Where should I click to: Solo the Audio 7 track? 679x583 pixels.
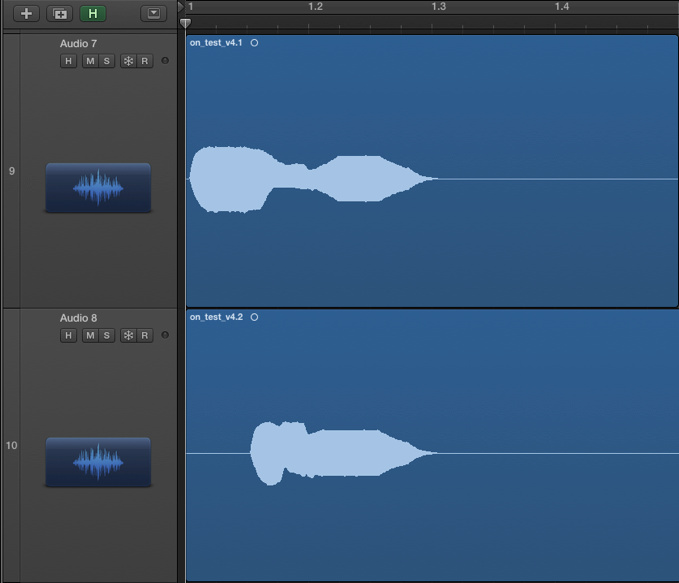click(107, 61)
